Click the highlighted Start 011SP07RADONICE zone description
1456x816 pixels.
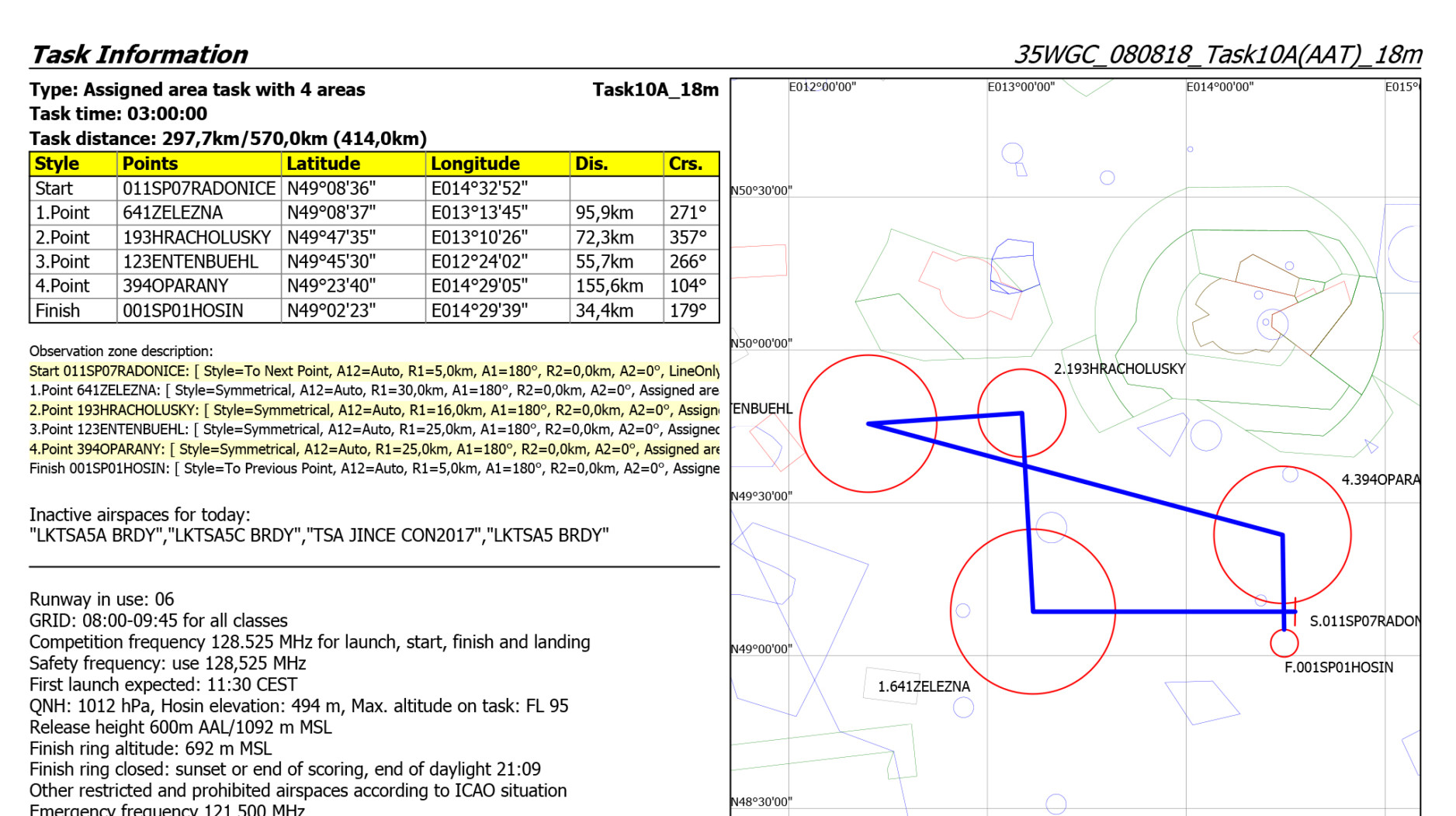click(x=374, y=372)
